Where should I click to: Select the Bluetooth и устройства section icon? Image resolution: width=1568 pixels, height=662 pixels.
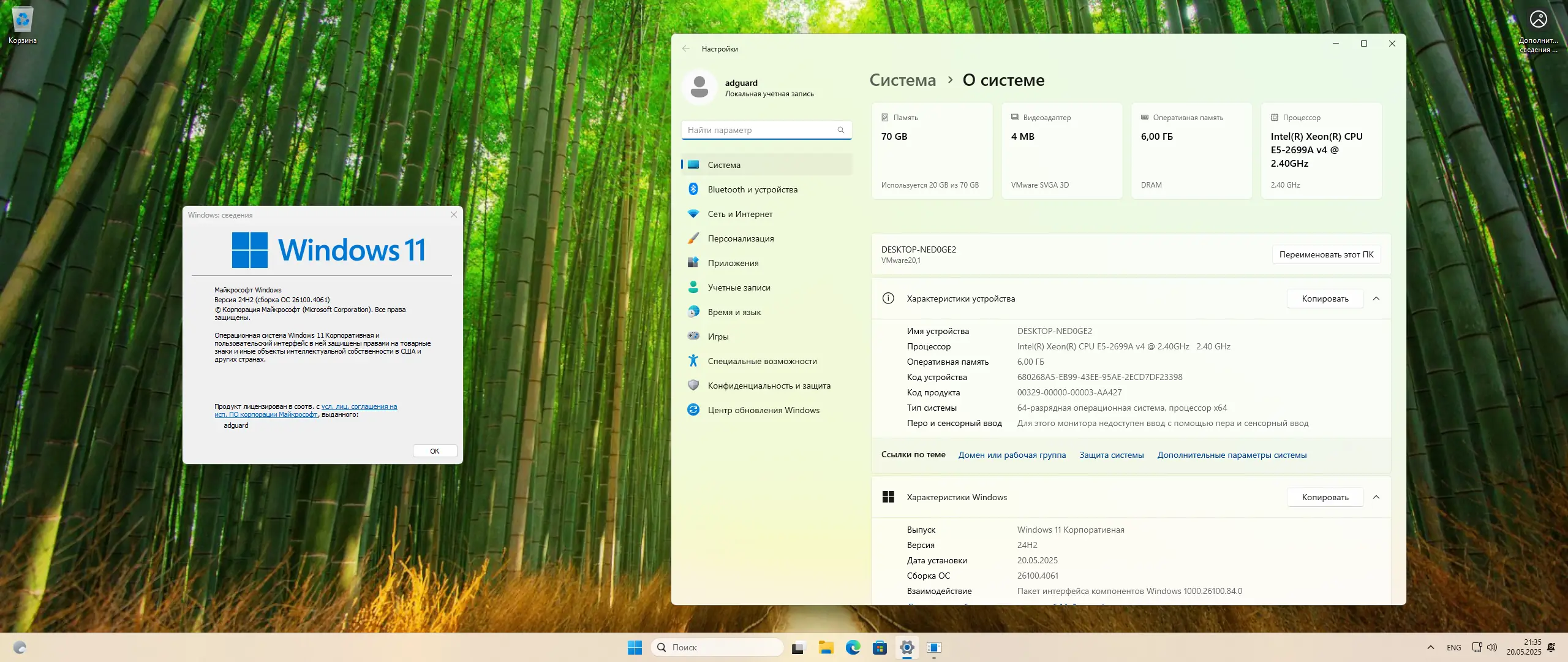pos(693,189)
